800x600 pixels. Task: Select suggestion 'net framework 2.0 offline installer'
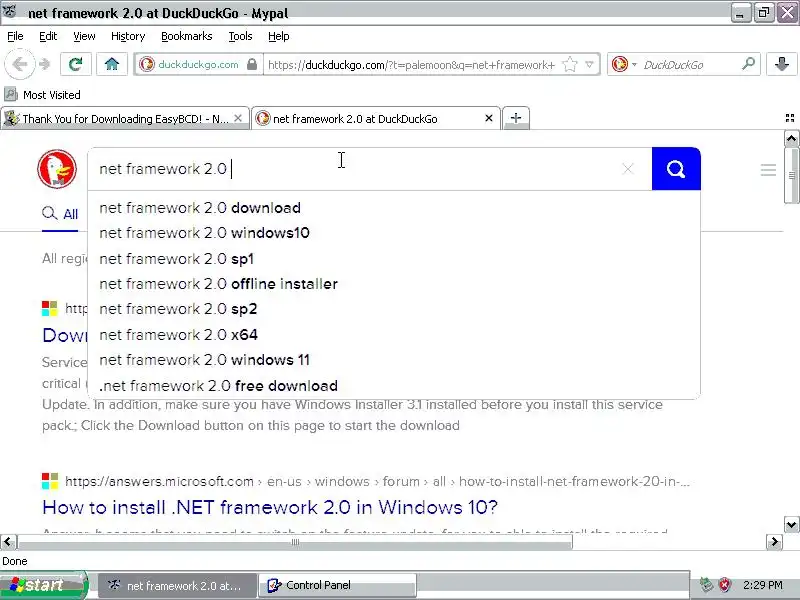tap(394, 284)
